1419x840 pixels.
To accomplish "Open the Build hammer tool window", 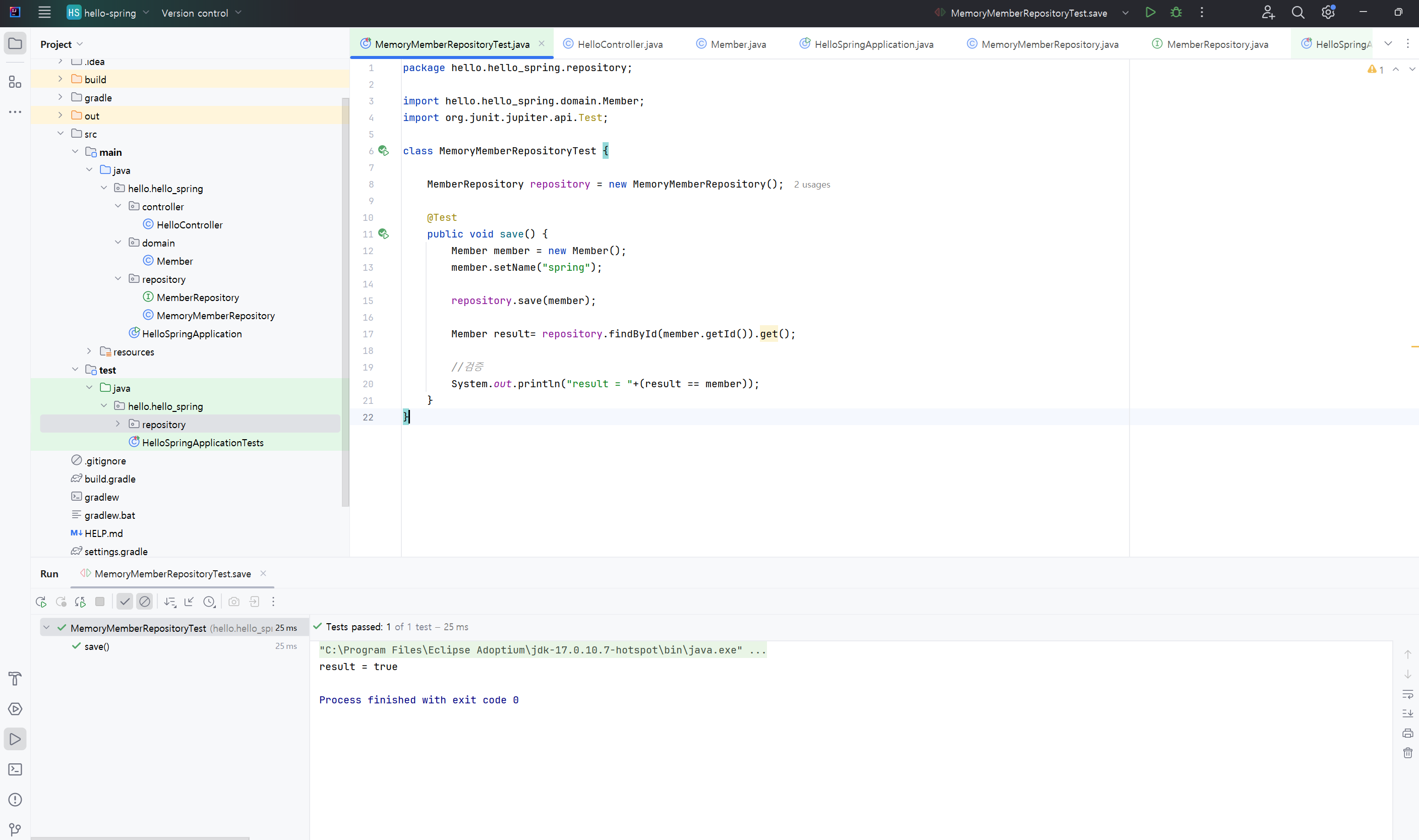I will coord(15,678).
